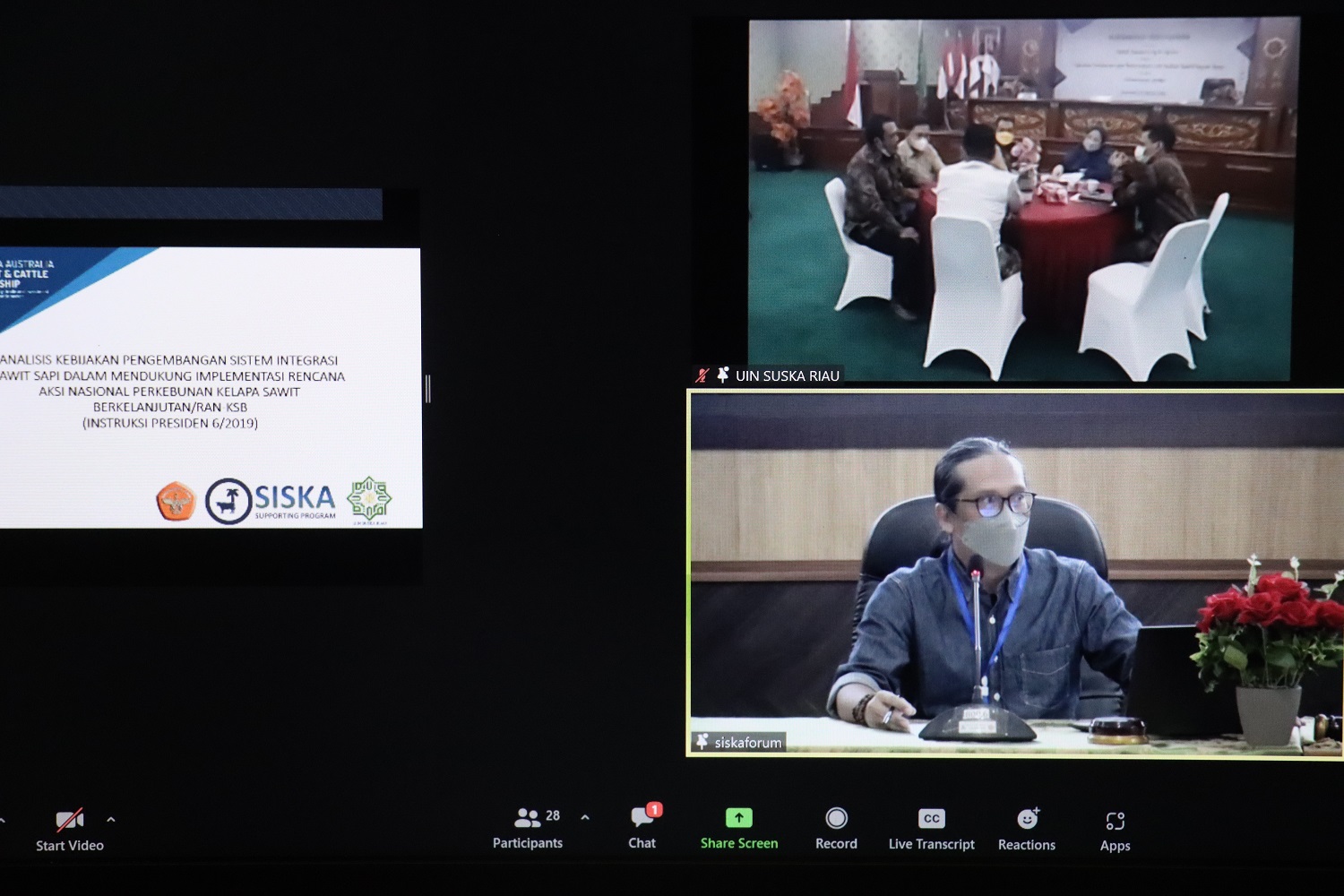Select the siskaforum name label
The image size is (1344, 896).
tap(747, 742)
